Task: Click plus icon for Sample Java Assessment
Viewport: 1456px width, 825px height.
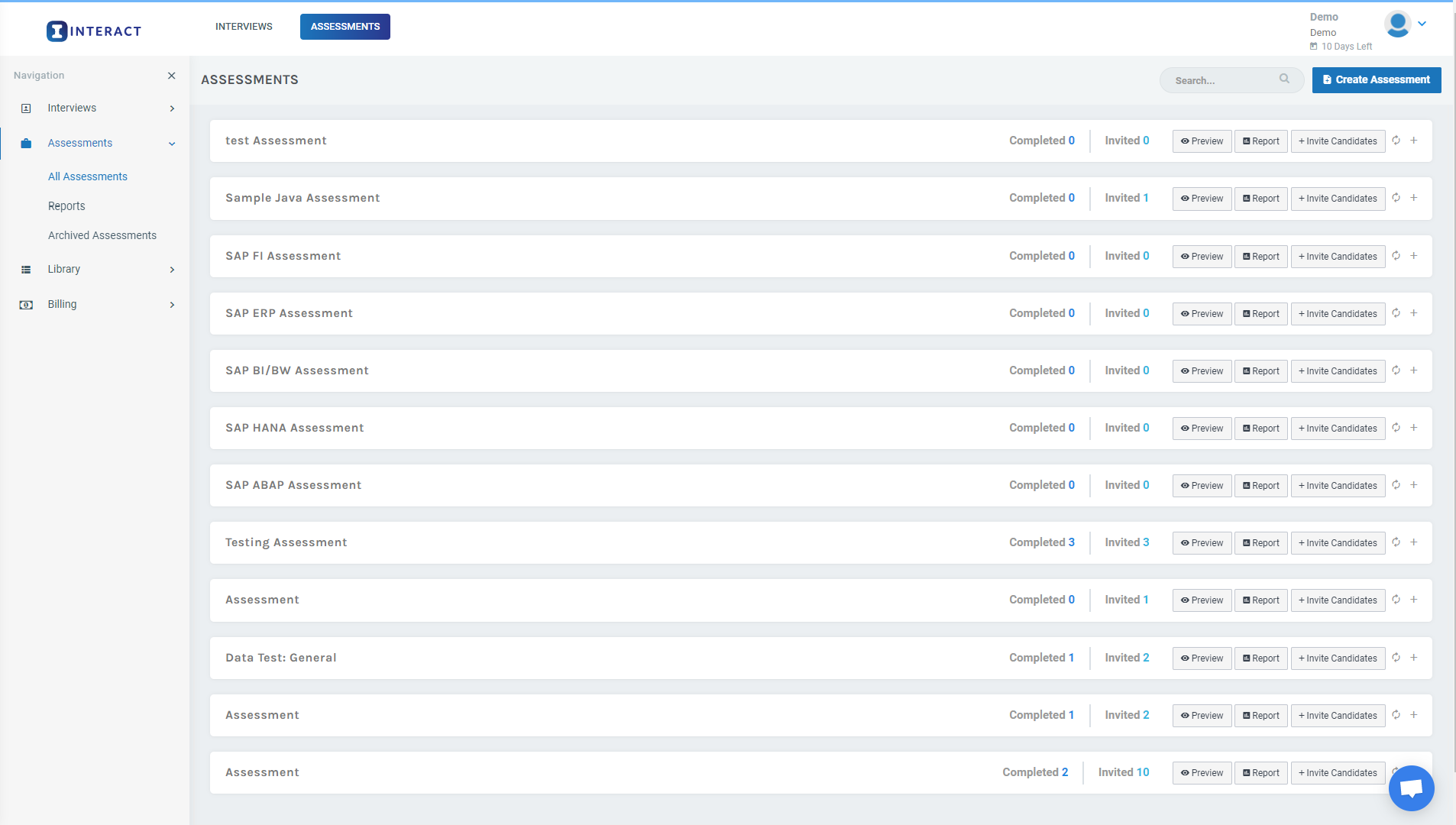Action: point(1414,198)
